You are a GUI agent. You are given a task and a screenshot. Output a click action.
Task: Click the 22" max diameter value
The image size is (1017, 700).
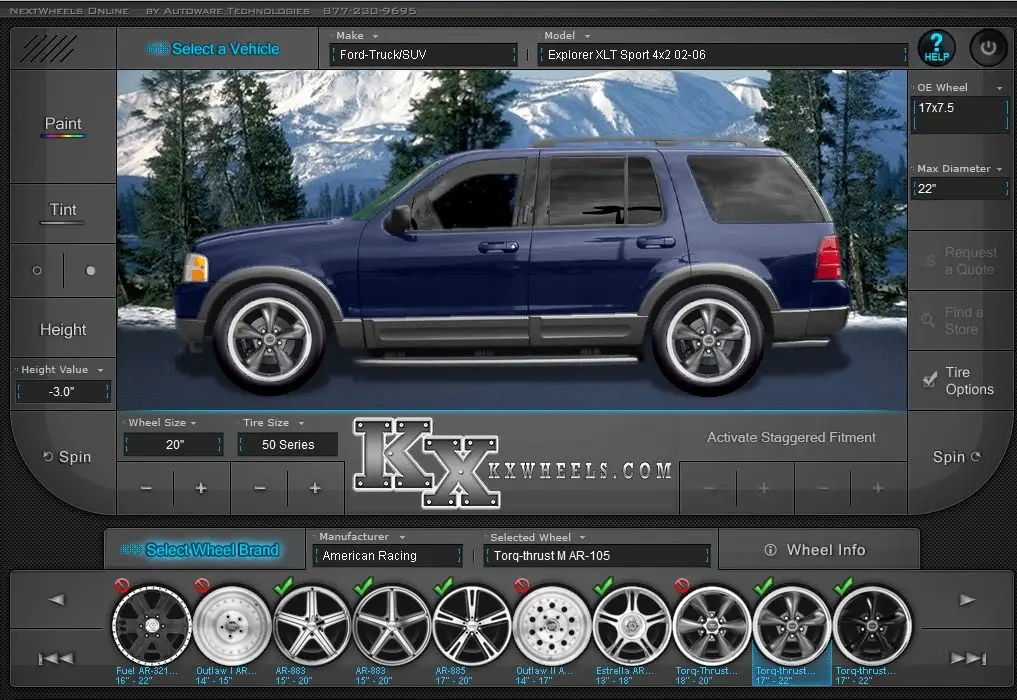click(x=960, y=189)
